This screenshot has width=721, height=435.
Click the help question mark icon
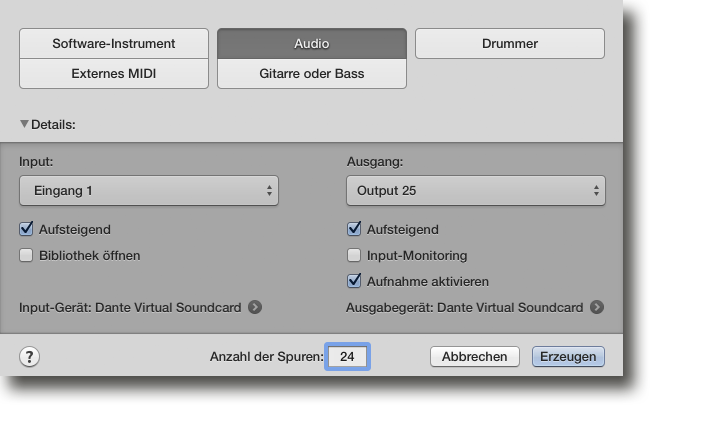[x=29, y=357]
